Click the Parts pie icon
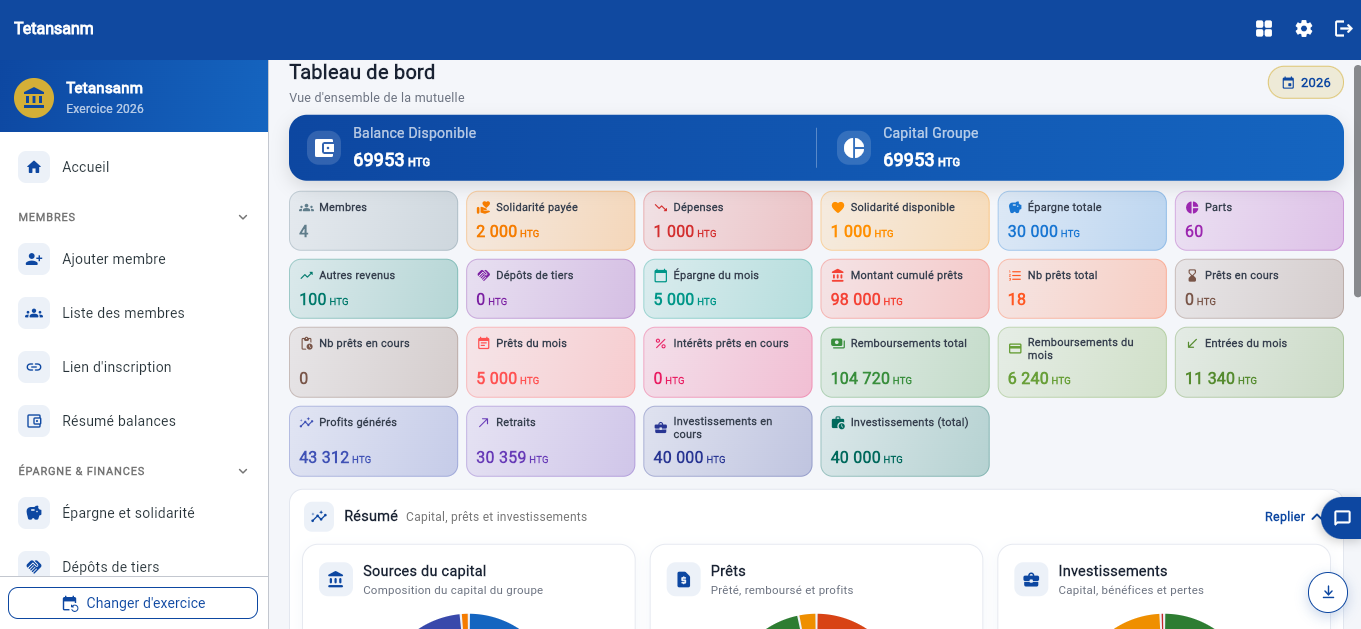The image size is (1361, 629). (1192, 208)
